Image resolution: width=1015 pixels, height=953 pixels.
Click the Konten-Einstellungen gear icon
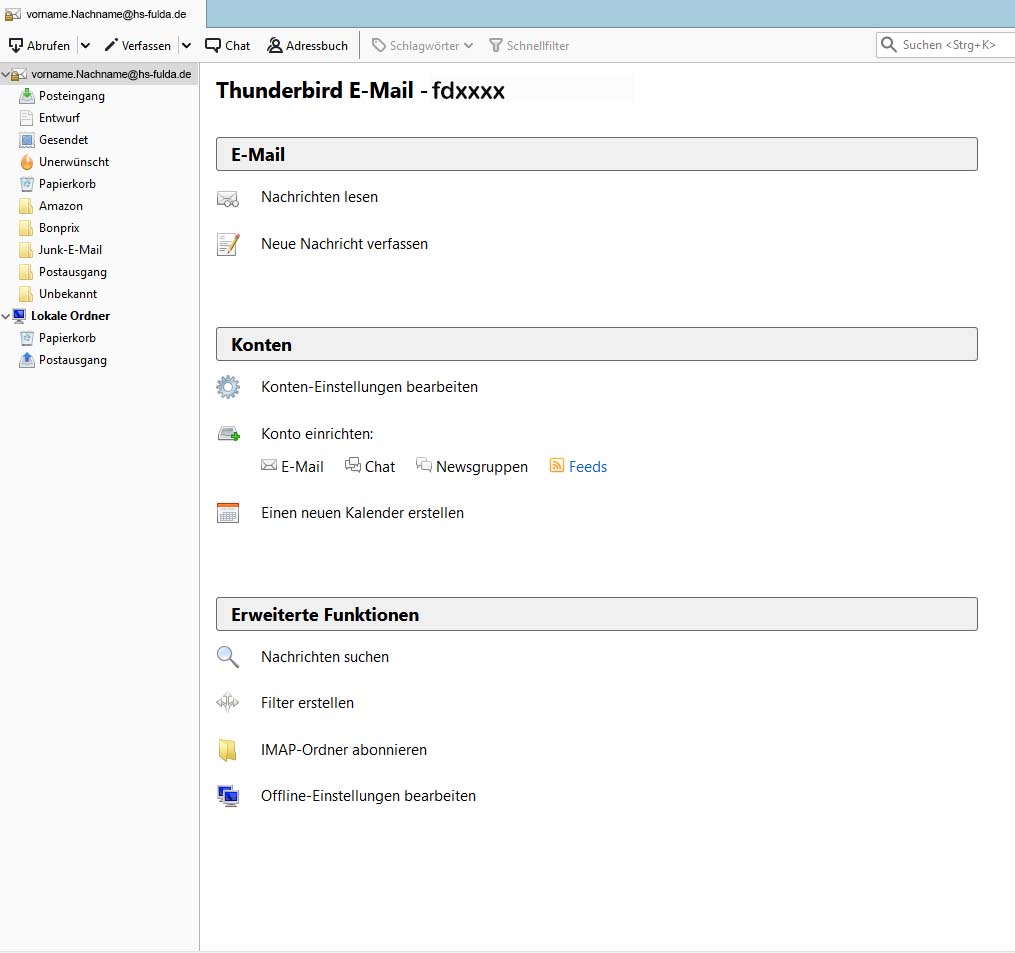(228, 387)
